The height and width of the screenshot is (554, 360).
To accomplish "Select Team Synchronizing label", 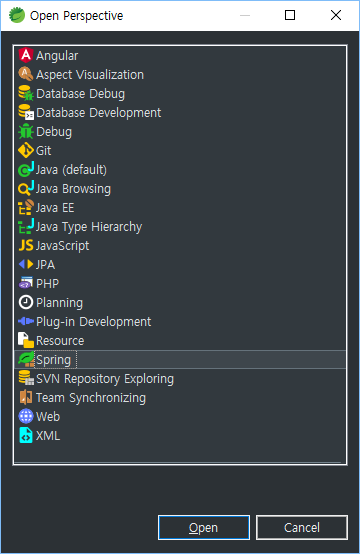I will point(91,398).
